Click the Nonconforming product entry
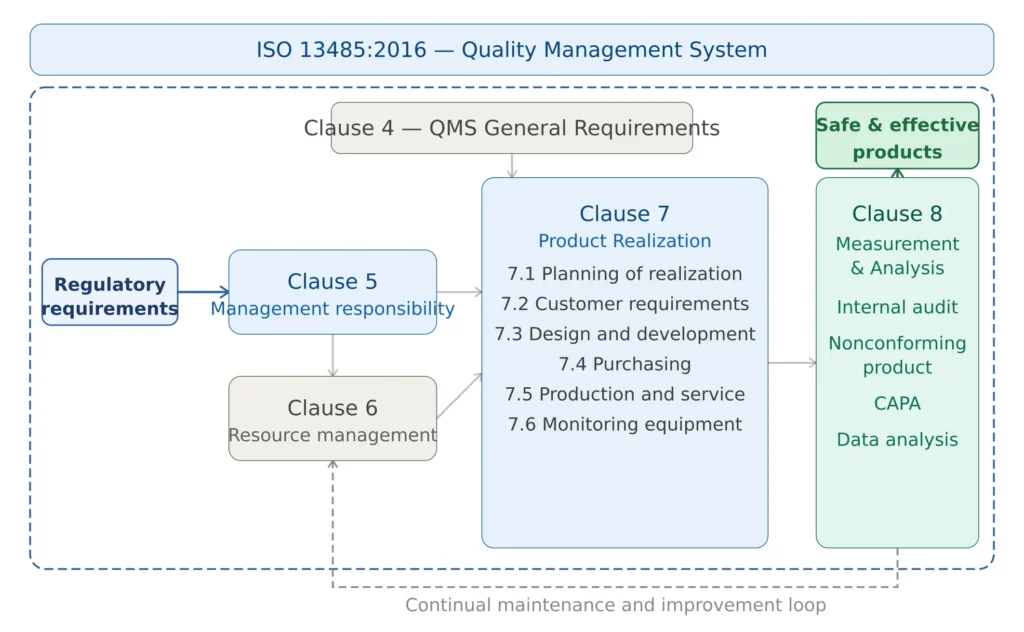 (897, 355)
